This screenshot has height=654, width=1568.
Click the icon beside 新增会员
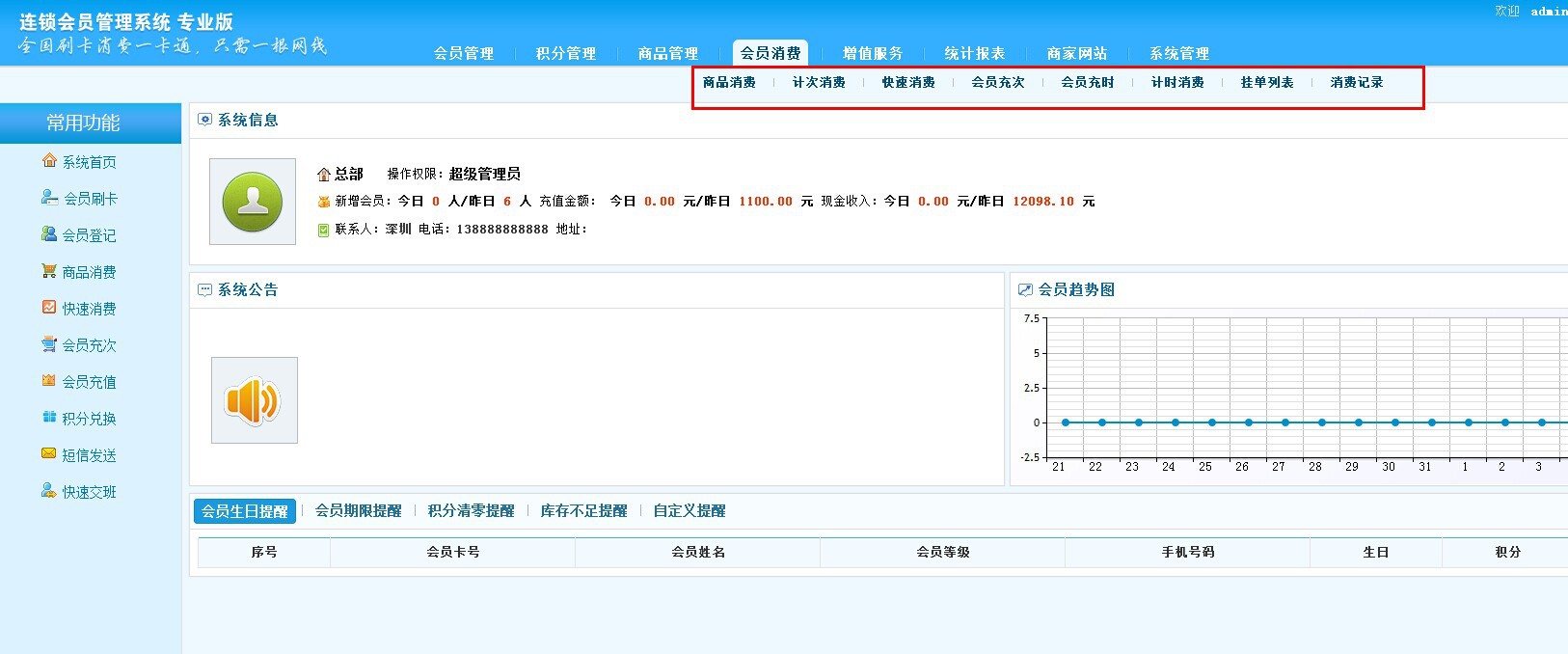click(x=324, y=202)
